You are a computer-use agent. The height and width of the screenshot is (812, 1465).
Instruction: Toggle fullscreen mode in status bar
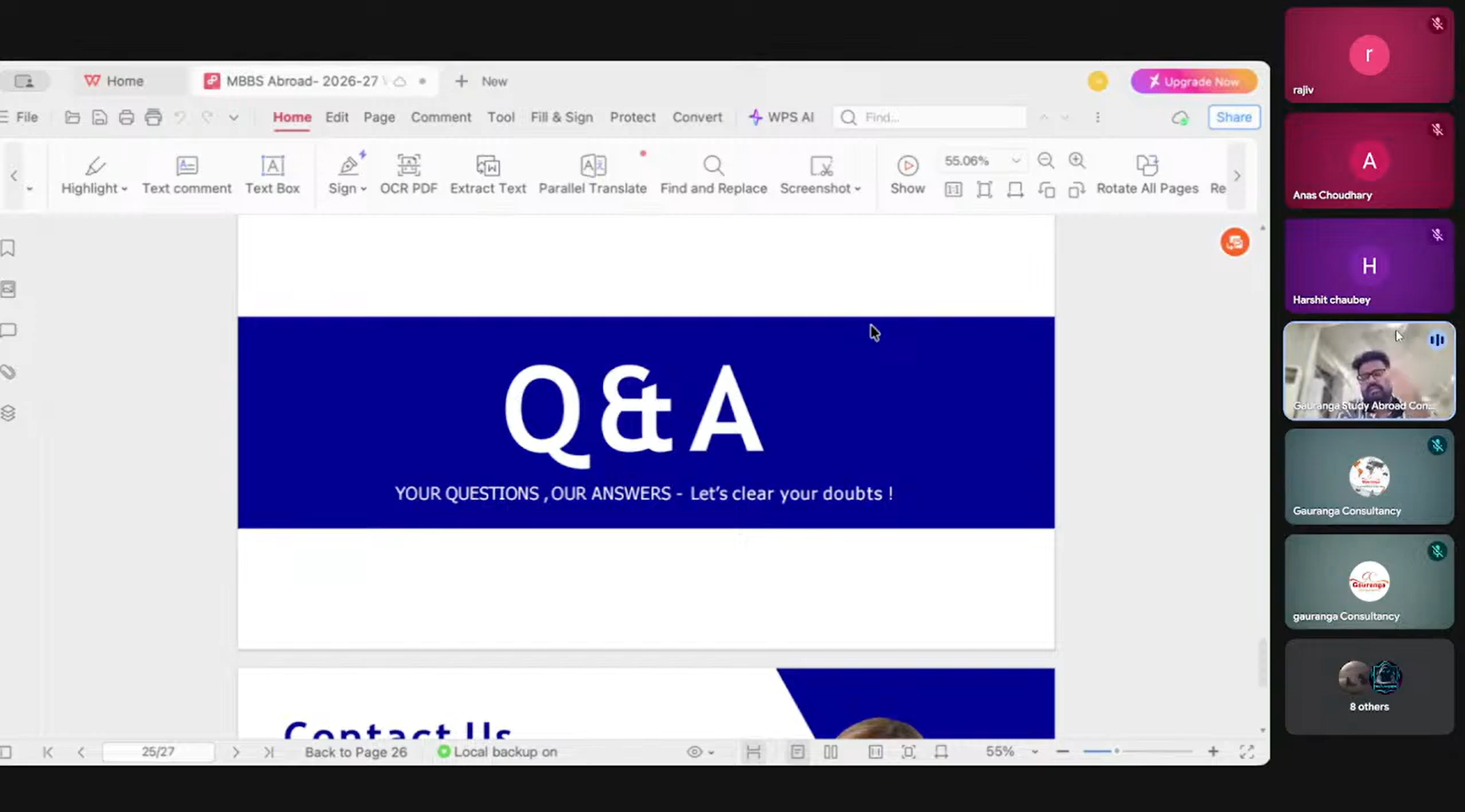[1246, 752]
